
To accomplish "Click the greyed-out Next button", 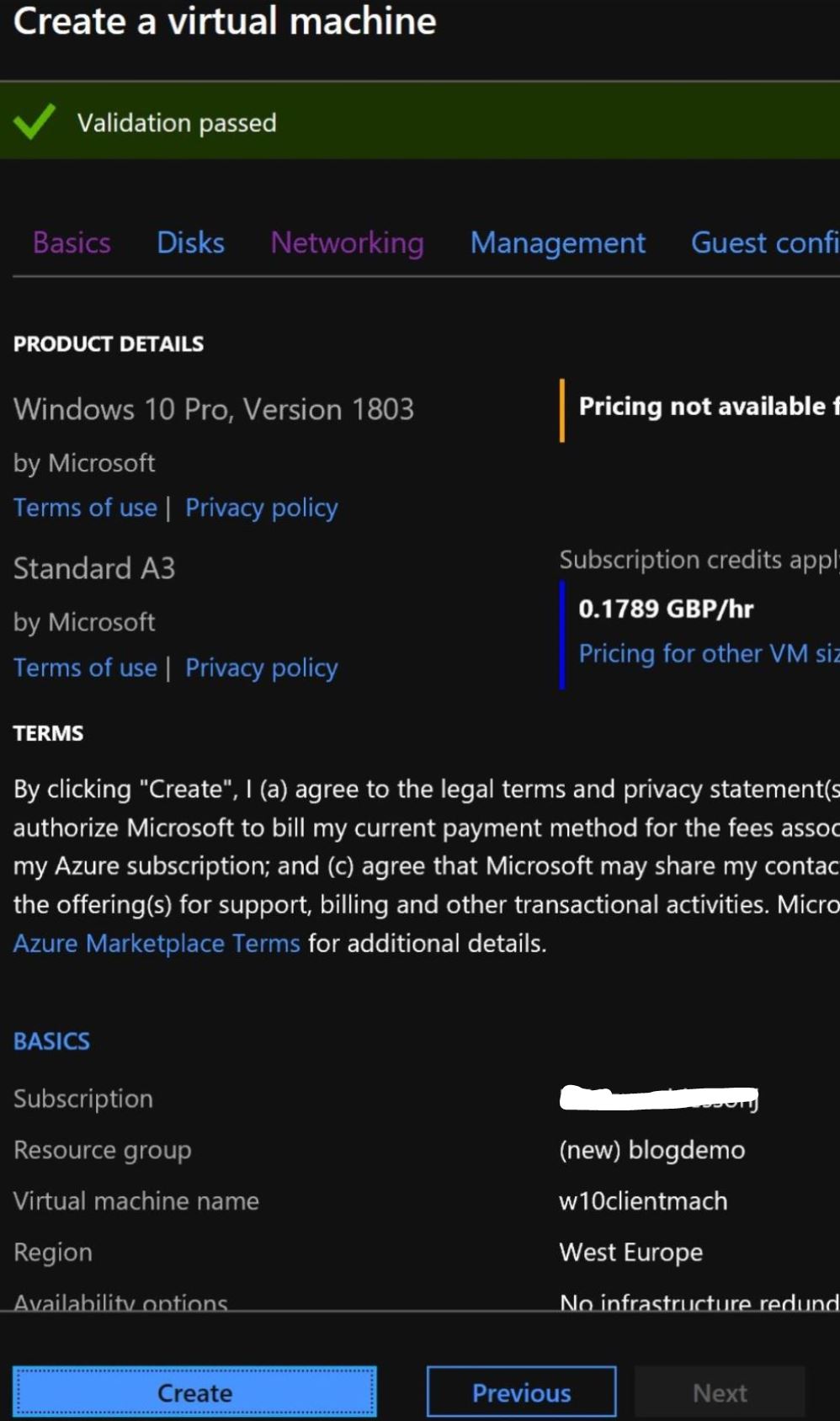I will 720,1393.
